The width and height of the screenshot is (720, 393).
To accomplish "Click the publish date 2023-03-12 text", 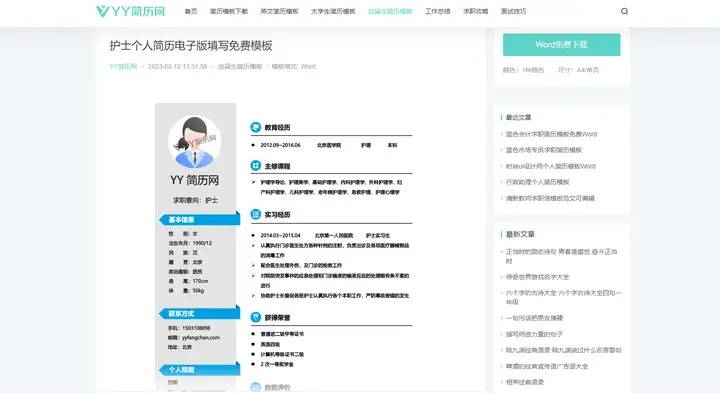I will click(x=177, y=67).
